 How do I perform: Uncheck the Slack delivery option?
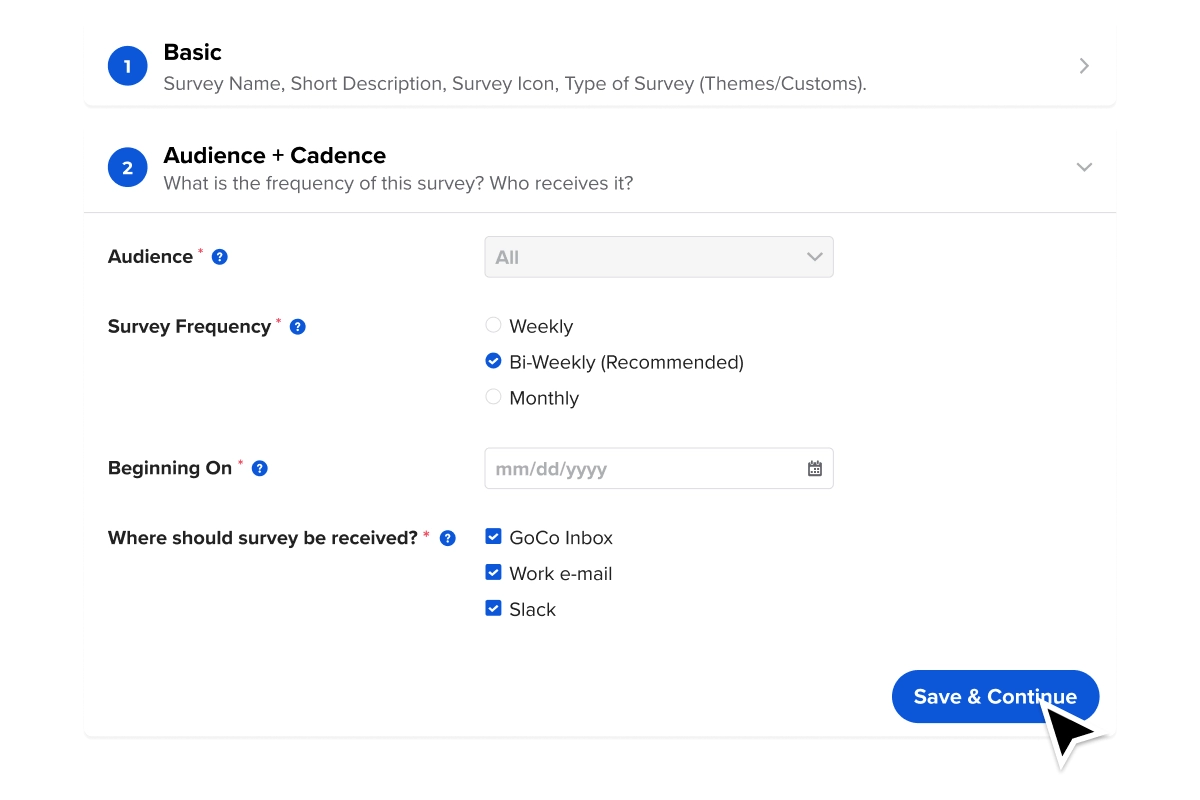pos(493,608)
